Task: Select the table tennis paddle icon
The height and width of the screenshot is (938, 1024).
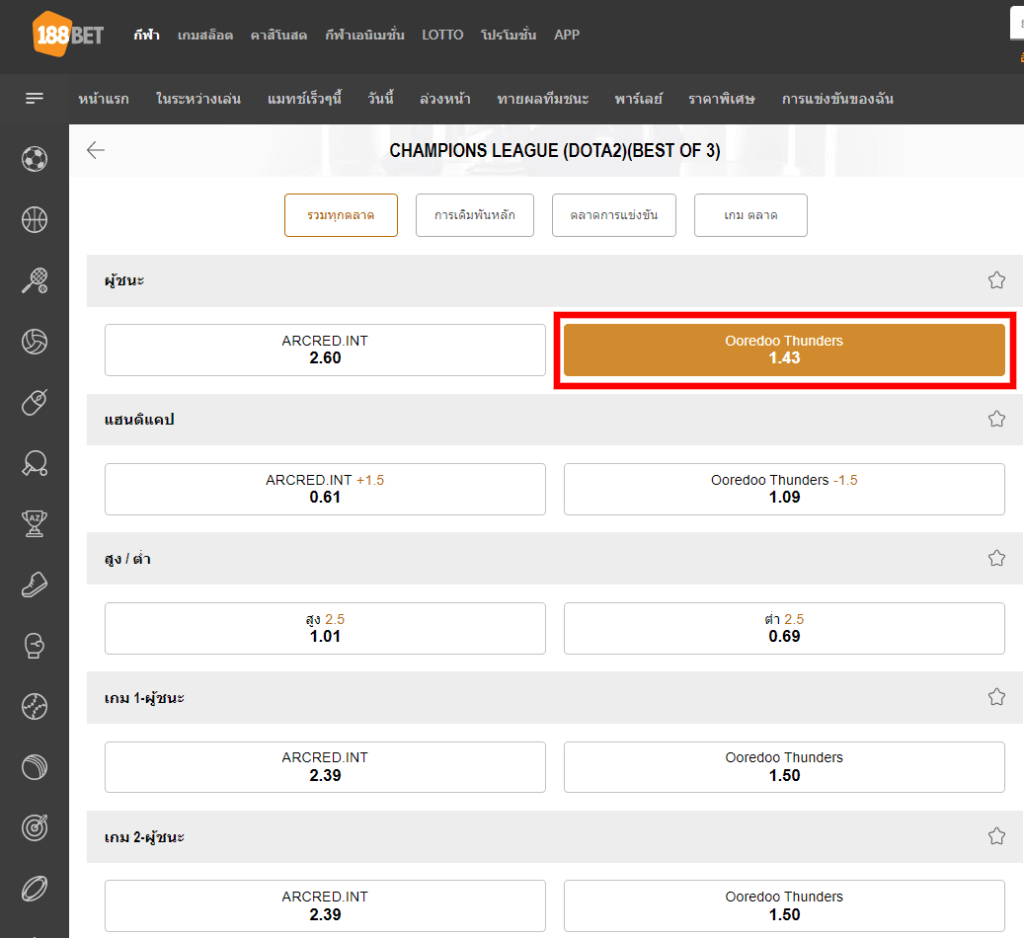Action: pos(34,462)
